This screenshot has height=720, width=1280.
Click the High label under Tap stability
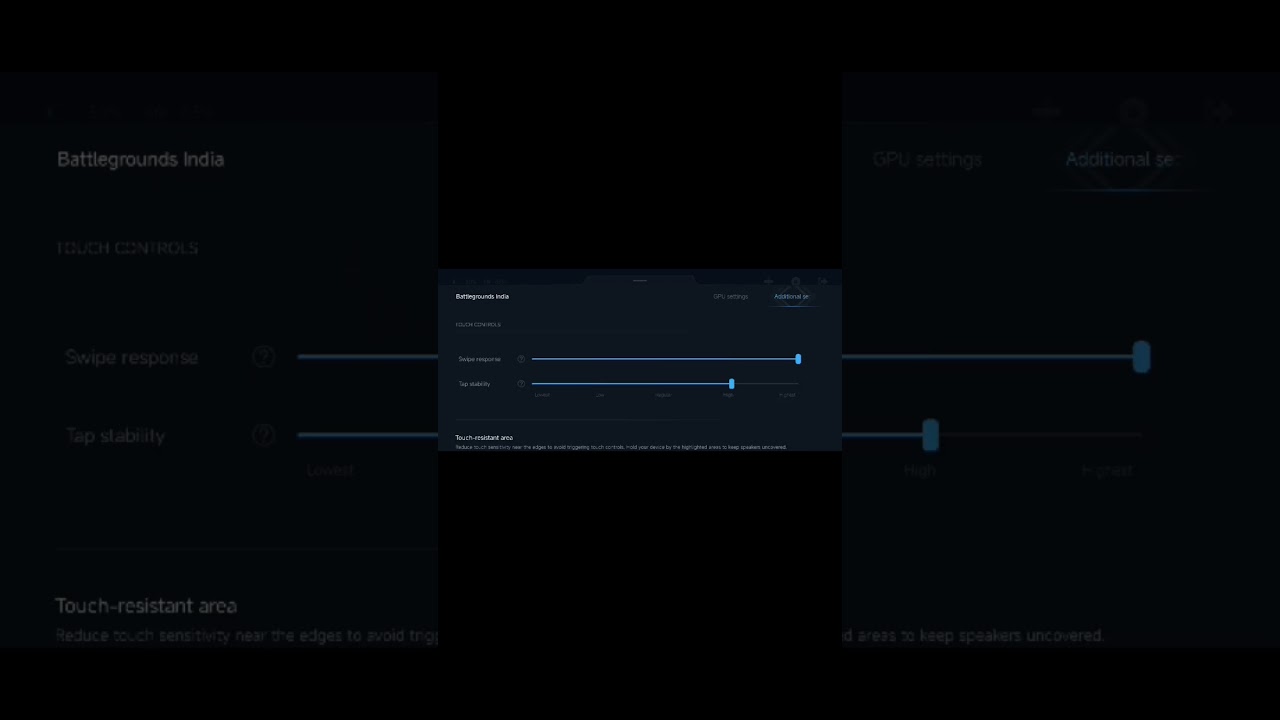coord(728,395)
